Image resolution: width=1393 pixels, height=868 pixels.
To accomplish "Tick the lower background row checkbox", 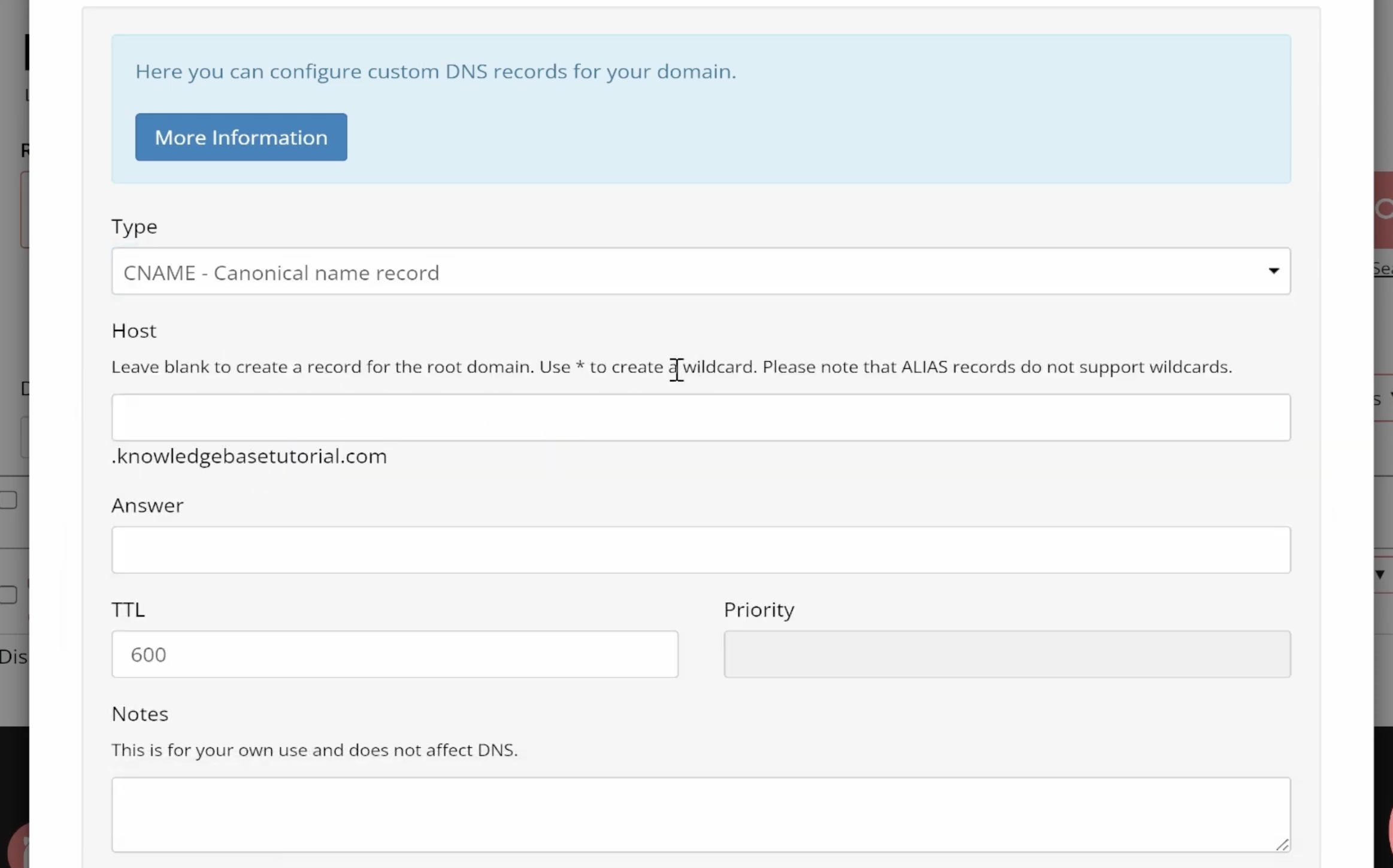I will (x=8, y=594).
